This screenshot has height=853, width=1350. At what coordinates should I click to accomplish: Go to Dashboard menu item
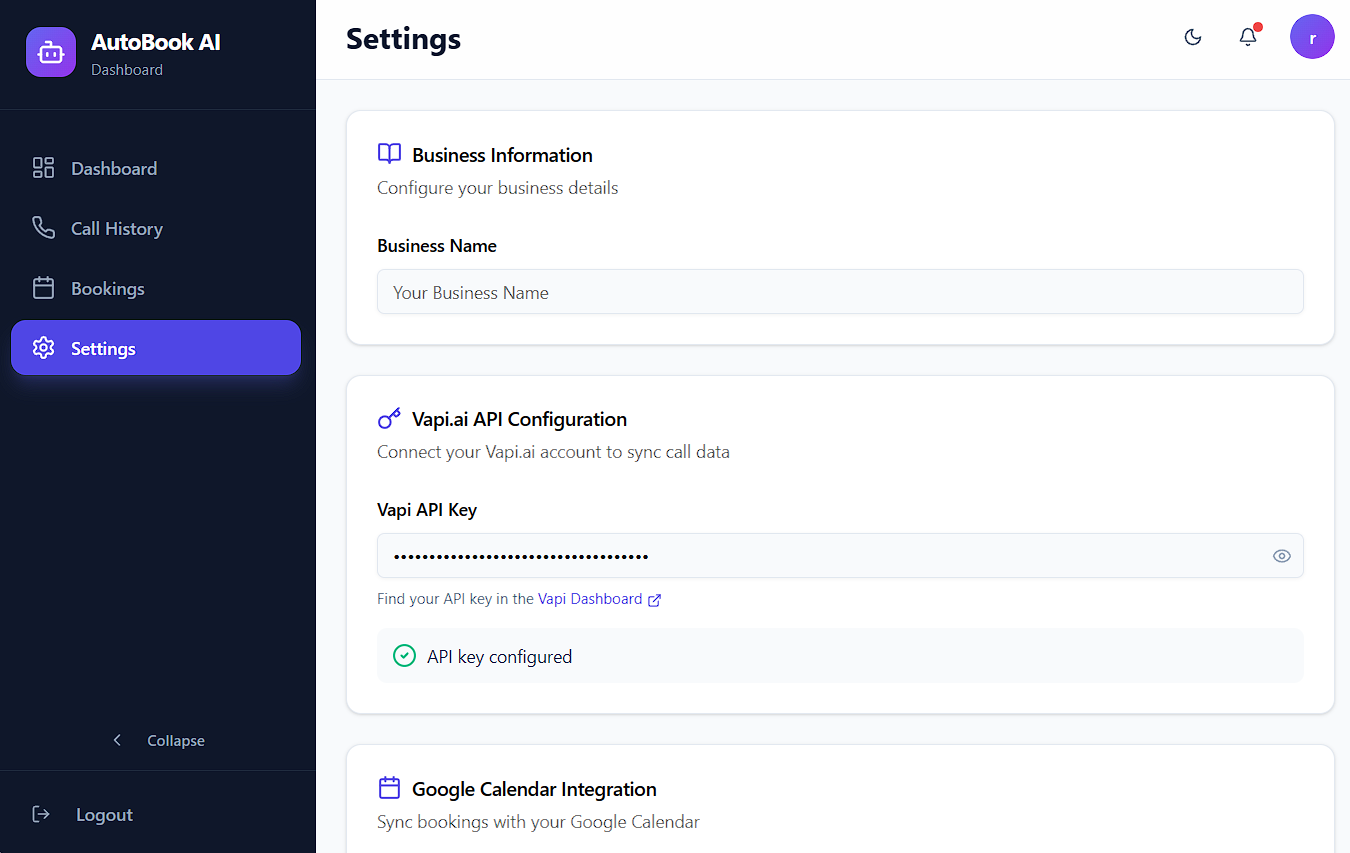click(114, 168)
